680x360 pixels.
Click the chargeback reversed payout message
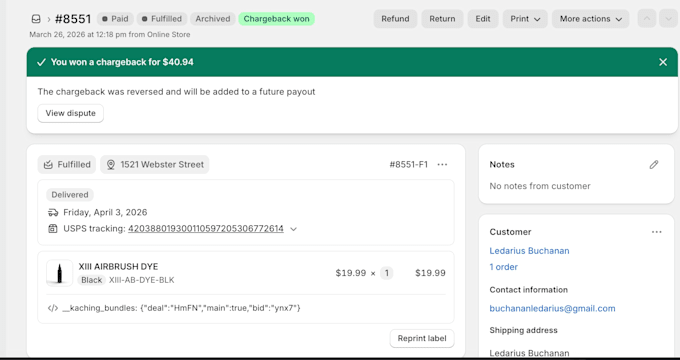click(x=177, y=92)
